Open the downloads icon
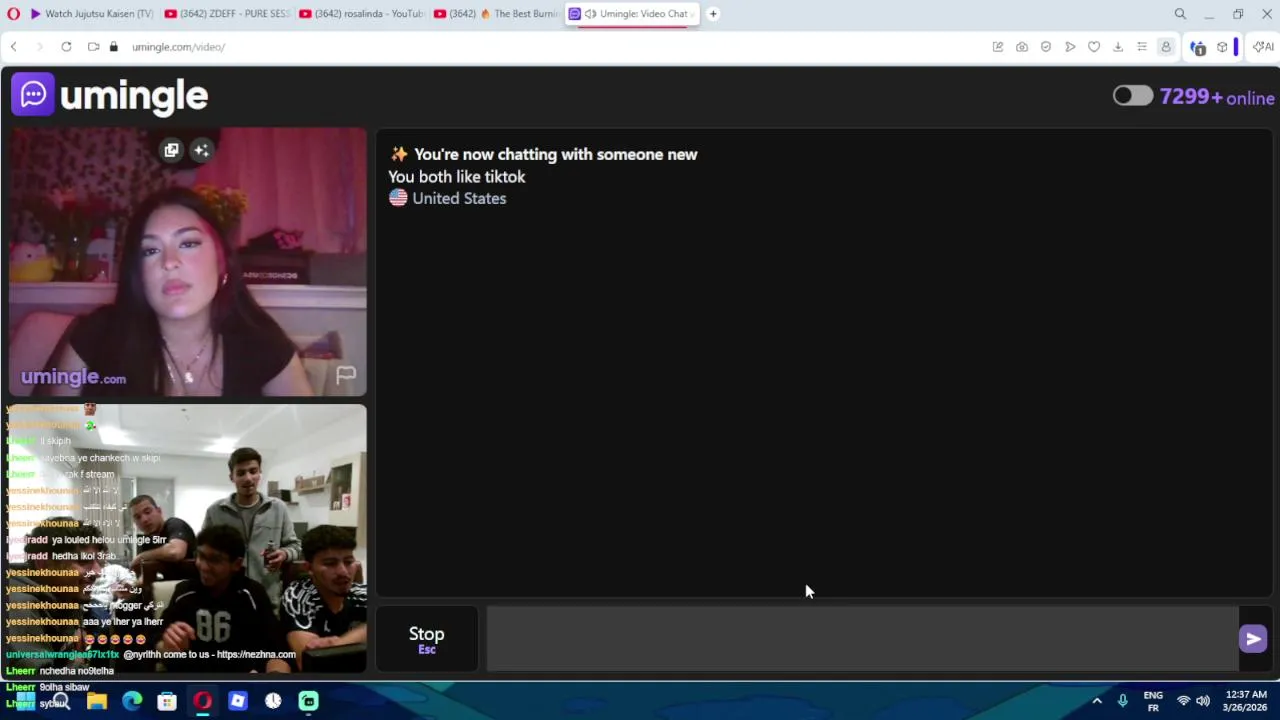Viewport: 1280px width, 720px height. click(x=1118, y=47)
